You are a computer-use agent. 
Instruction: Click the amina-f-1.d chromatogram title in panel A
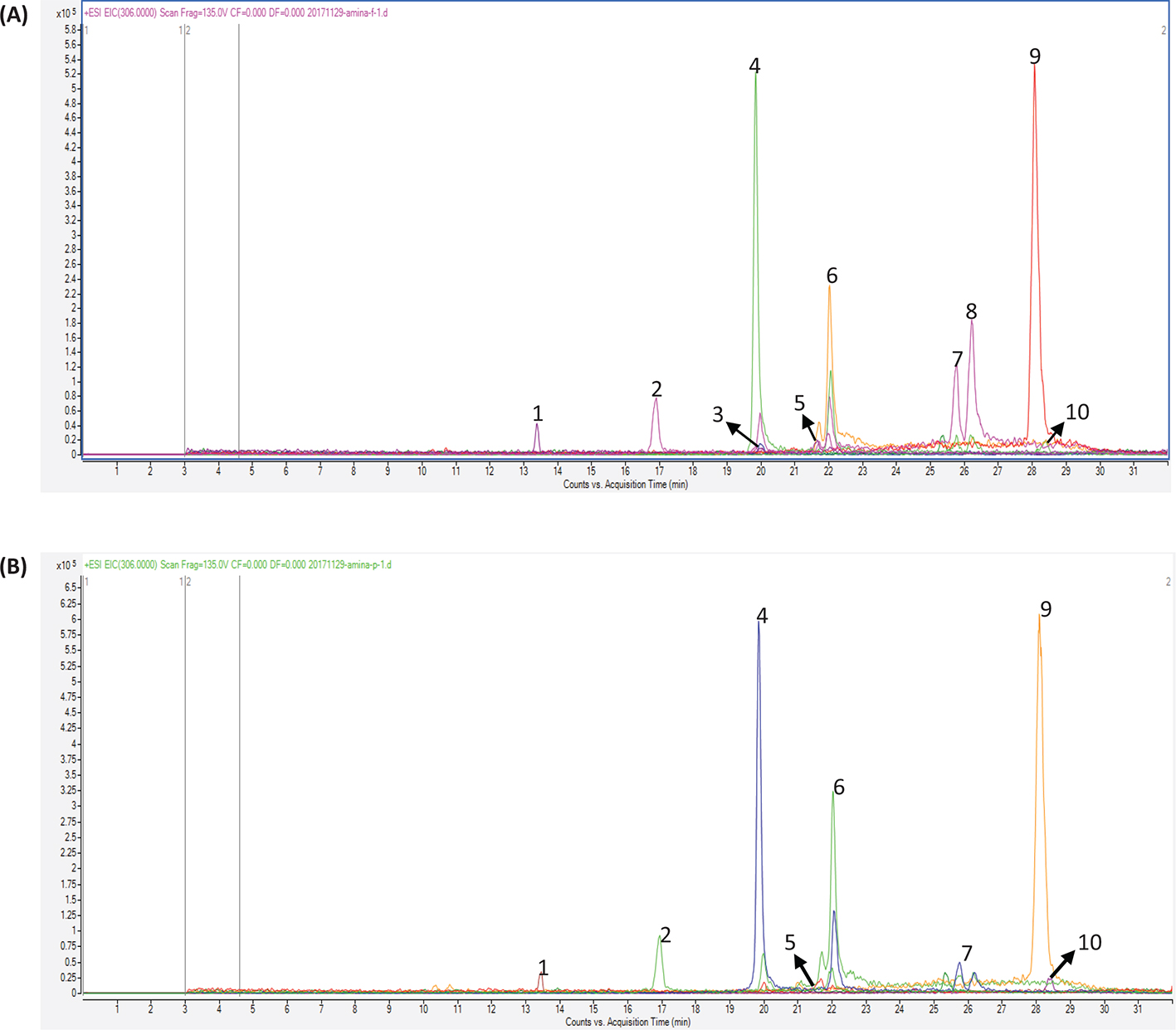(237, 13)
